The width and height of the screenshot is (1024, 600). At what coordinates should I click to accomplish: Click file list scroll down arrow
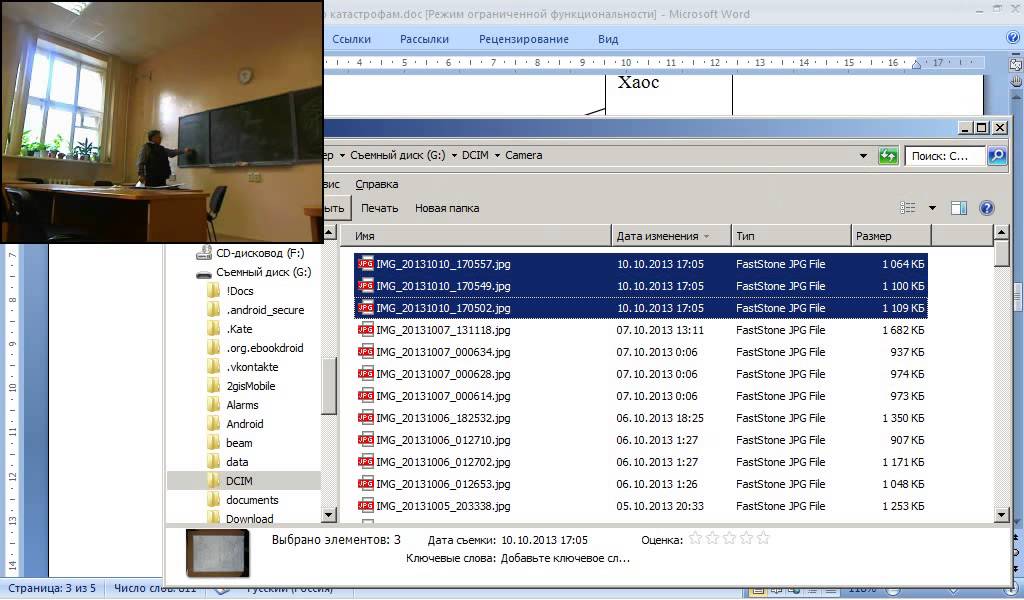(x=1002, y=514)
